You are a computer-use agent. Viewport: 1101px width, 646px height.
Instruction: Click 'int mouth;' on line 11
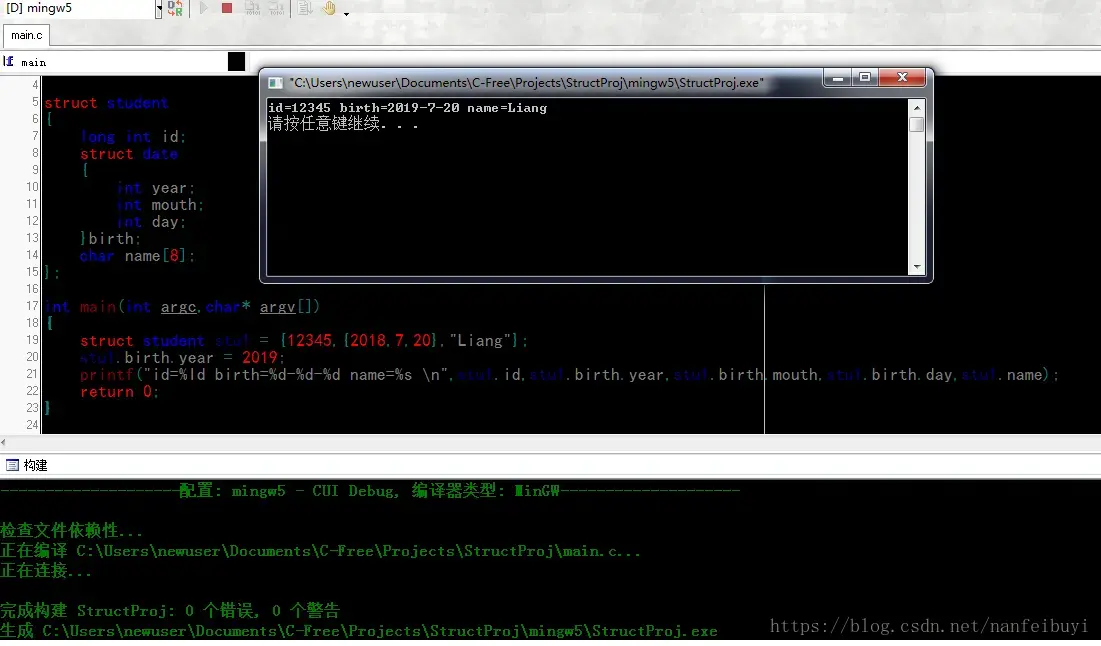159,205
